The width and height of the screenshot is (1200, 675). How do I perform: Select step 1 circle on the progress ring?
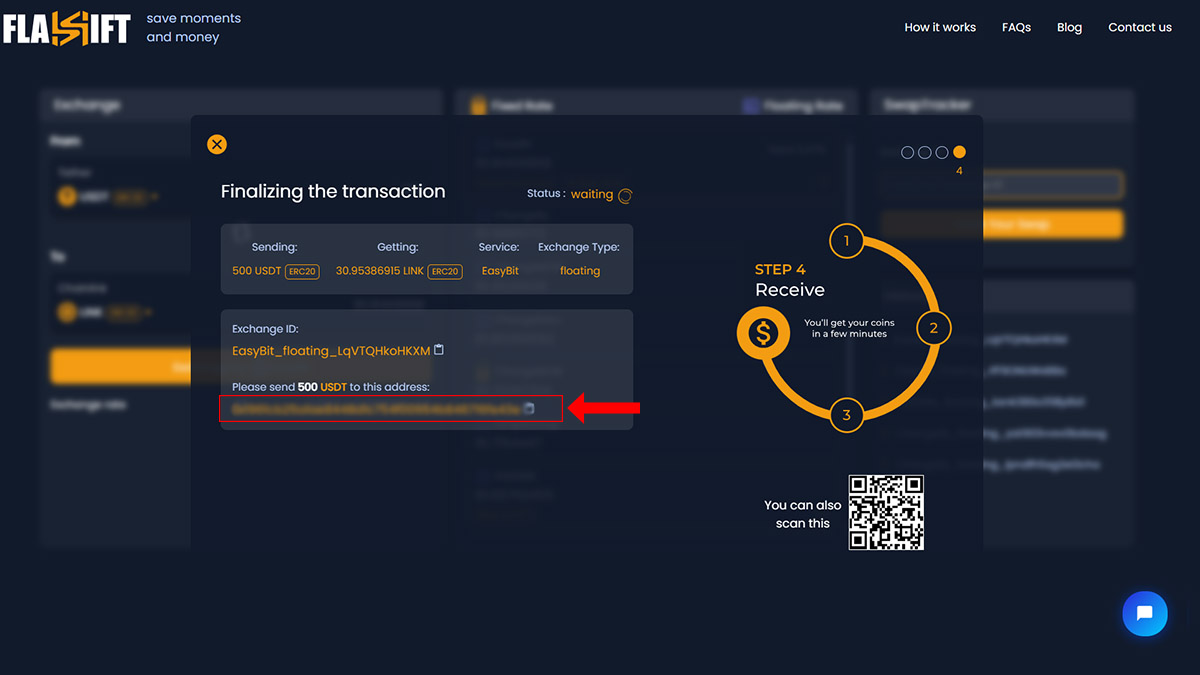click(846, 240)
